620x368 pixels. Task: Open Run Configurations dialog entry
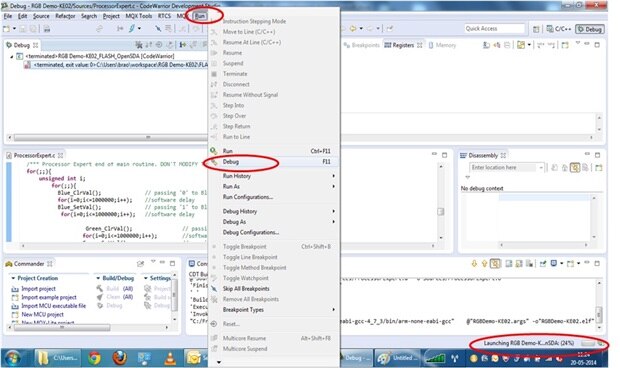point(273,197)
